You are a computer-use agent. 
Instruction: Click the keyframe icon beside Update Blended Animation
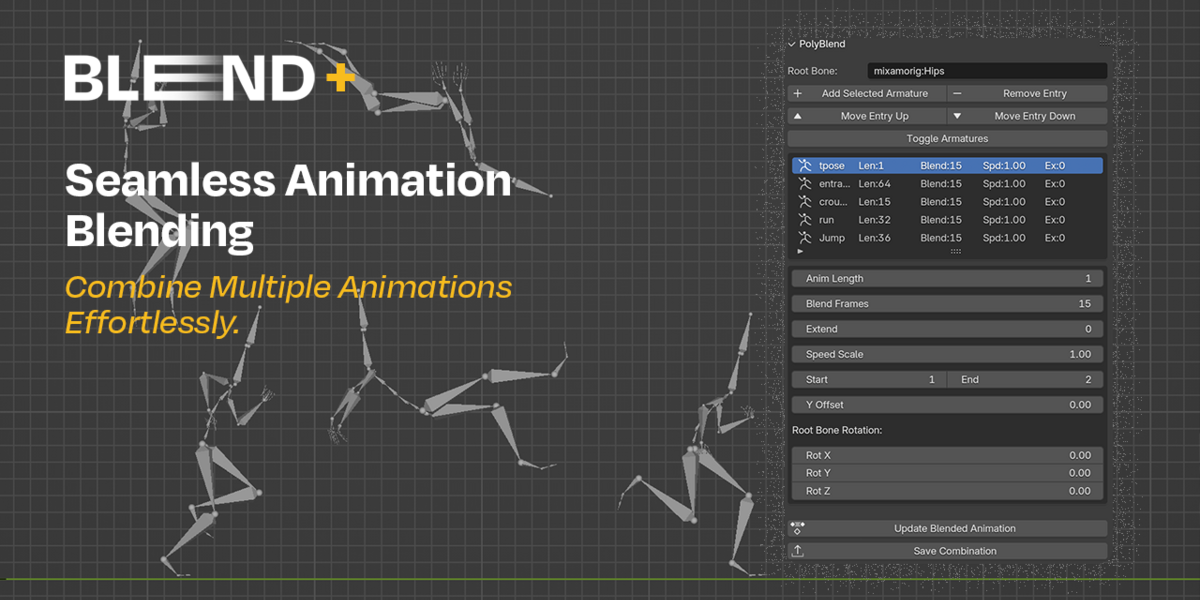798,529
